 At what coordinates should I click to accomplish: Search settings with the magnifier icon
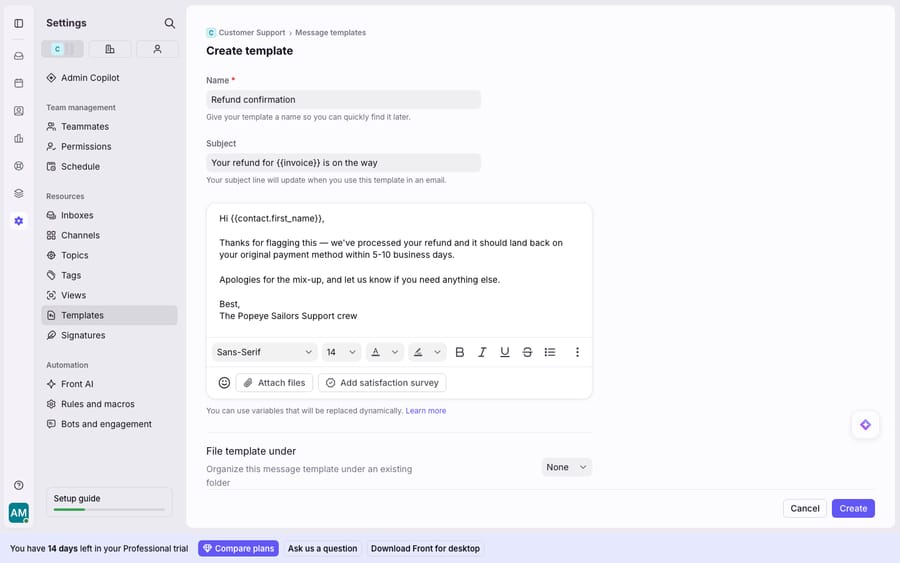(x=169, y=23)
